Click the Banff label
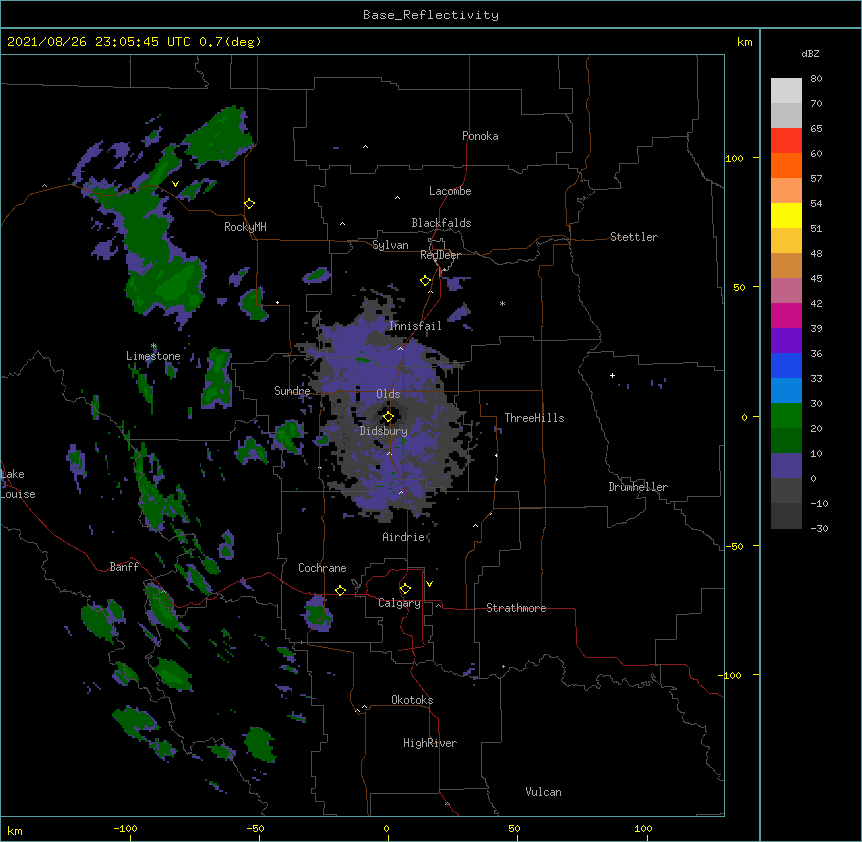Screen dimensions: 862x842 click(x=124, y=567)
